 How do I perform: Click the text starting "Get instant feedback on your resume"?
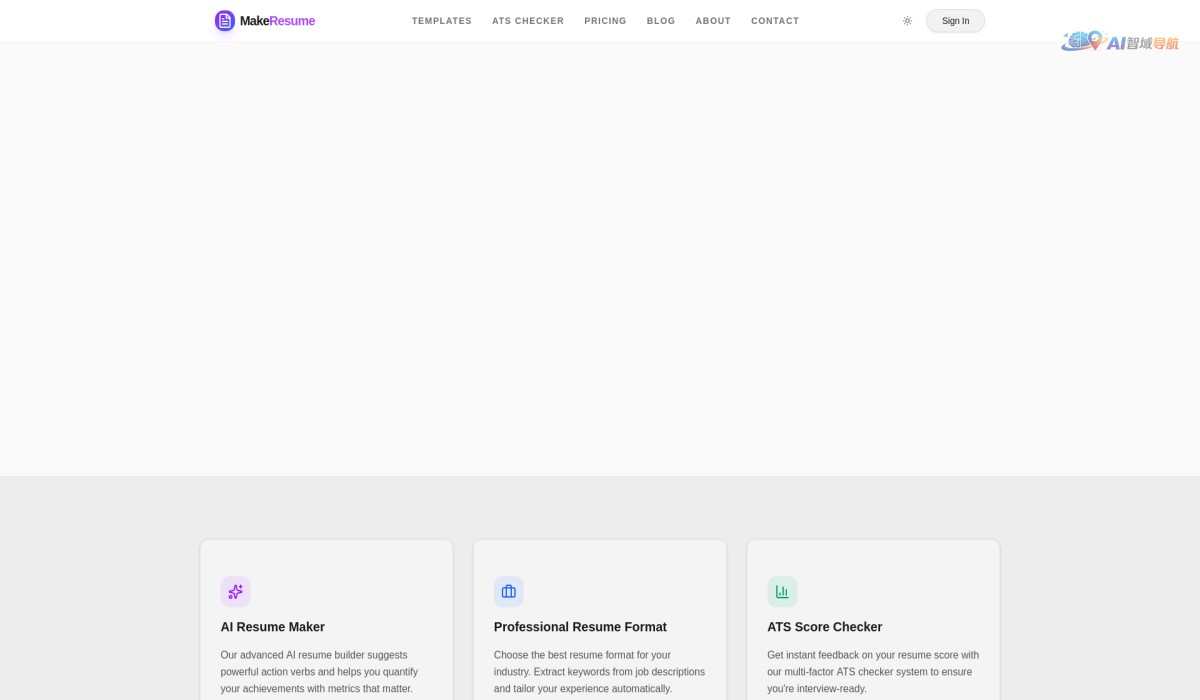tap(873, 672)
